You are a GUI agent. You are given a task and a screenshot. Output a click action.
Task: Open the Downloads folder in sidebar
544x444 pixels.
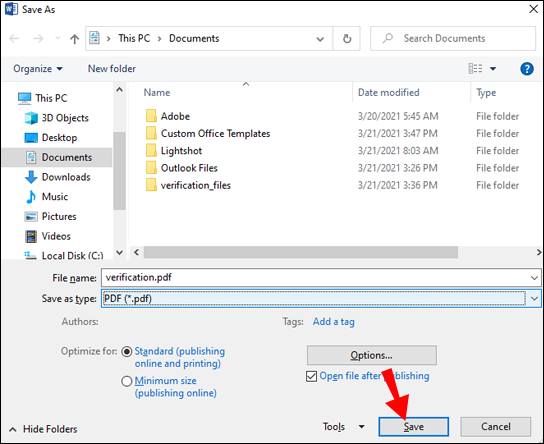point(58,177)
